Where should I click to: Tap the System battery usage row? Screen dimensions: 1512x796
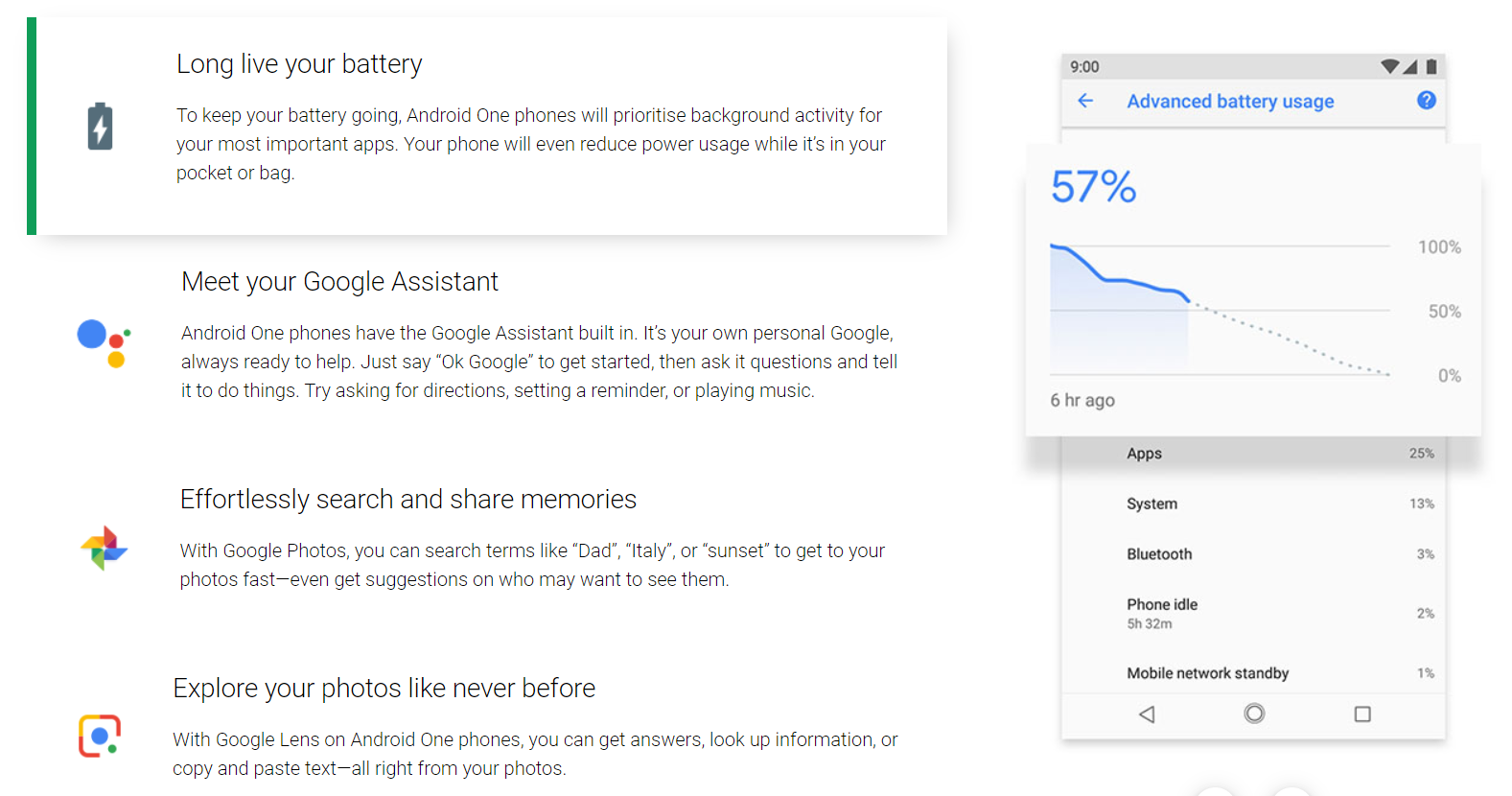pos(1253,503)
